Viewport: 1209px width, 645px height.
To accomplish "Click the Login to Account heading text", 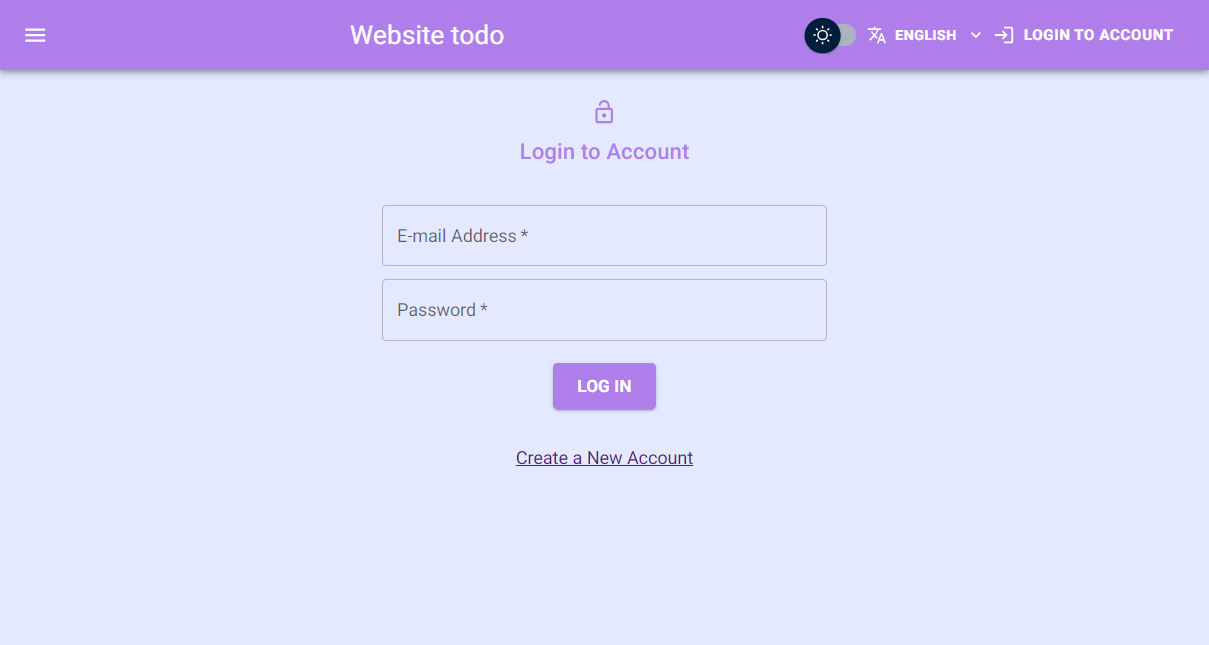I will 604,152.
